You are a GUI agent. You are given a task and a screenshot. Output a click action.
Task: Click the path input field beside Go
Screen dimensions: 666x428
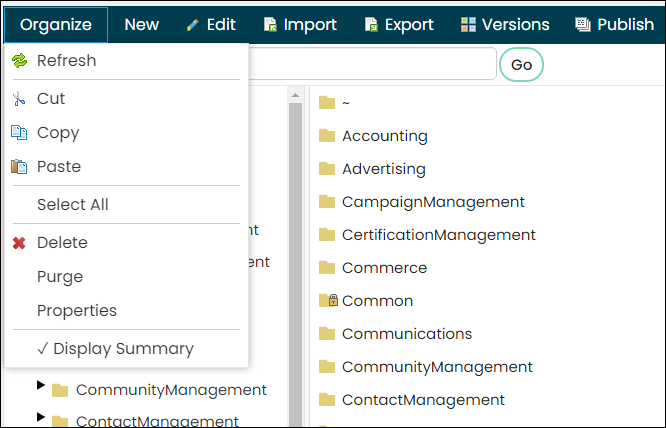373,64
